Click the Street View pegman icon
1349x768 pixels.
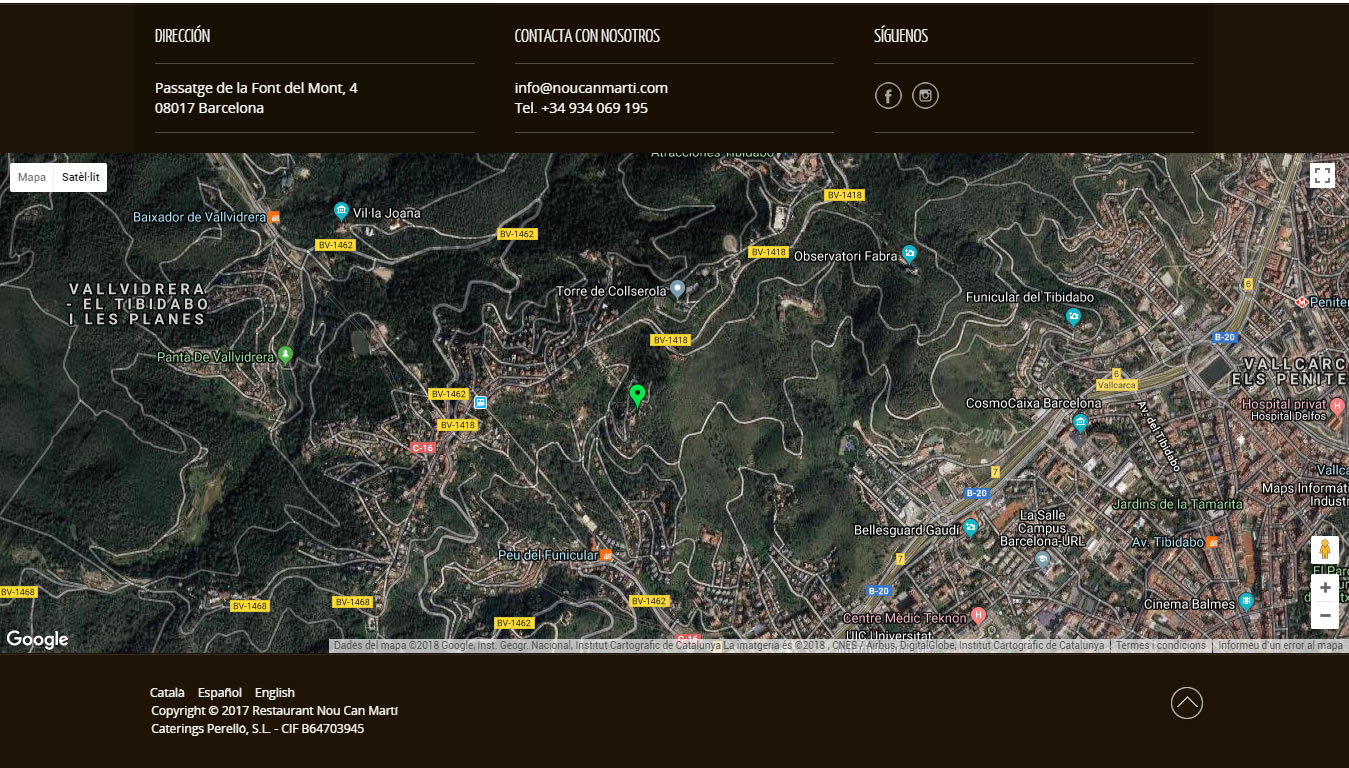[1324, 550]
